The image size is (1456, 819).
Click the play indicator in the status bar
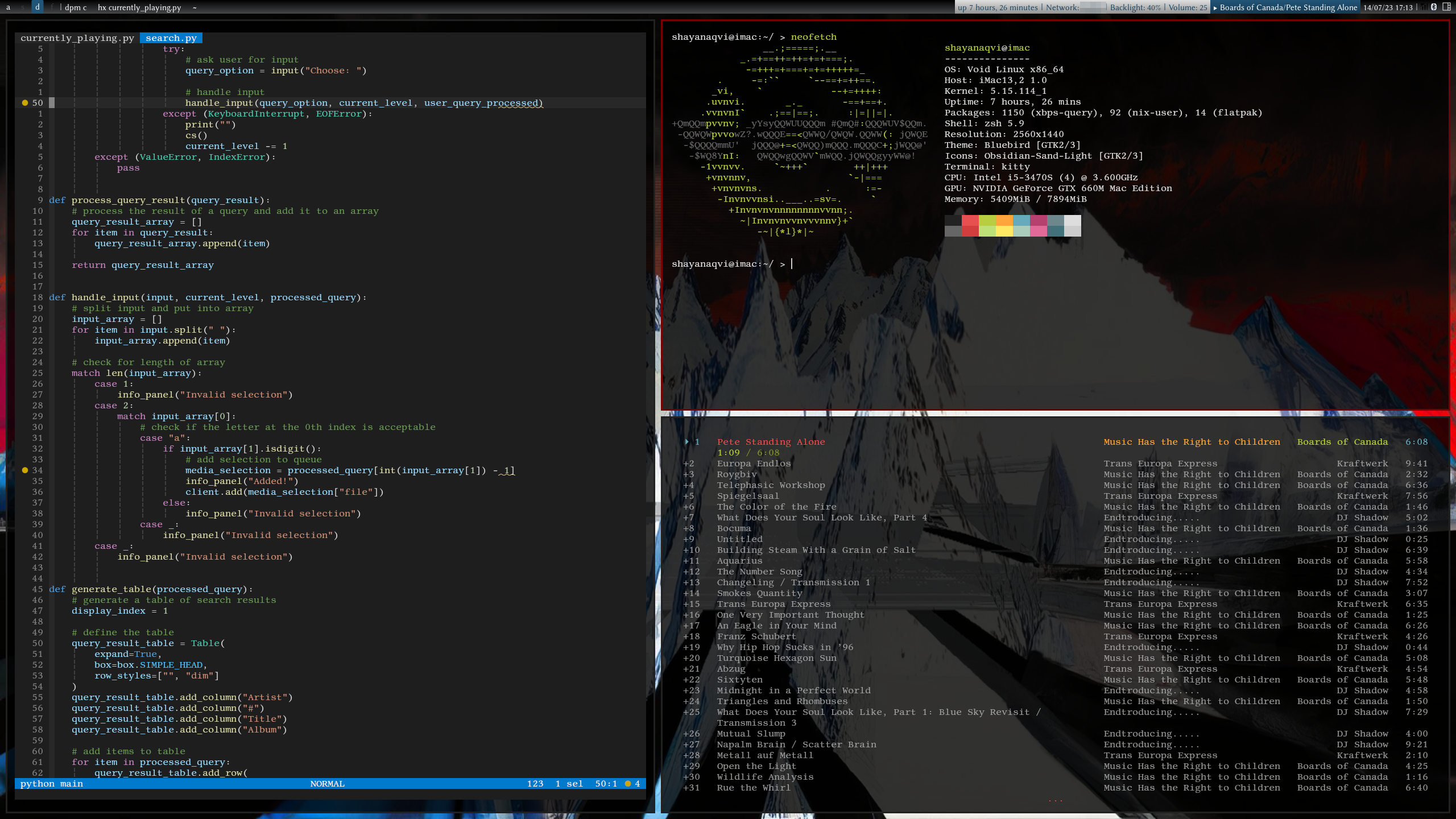point(1215,7)
